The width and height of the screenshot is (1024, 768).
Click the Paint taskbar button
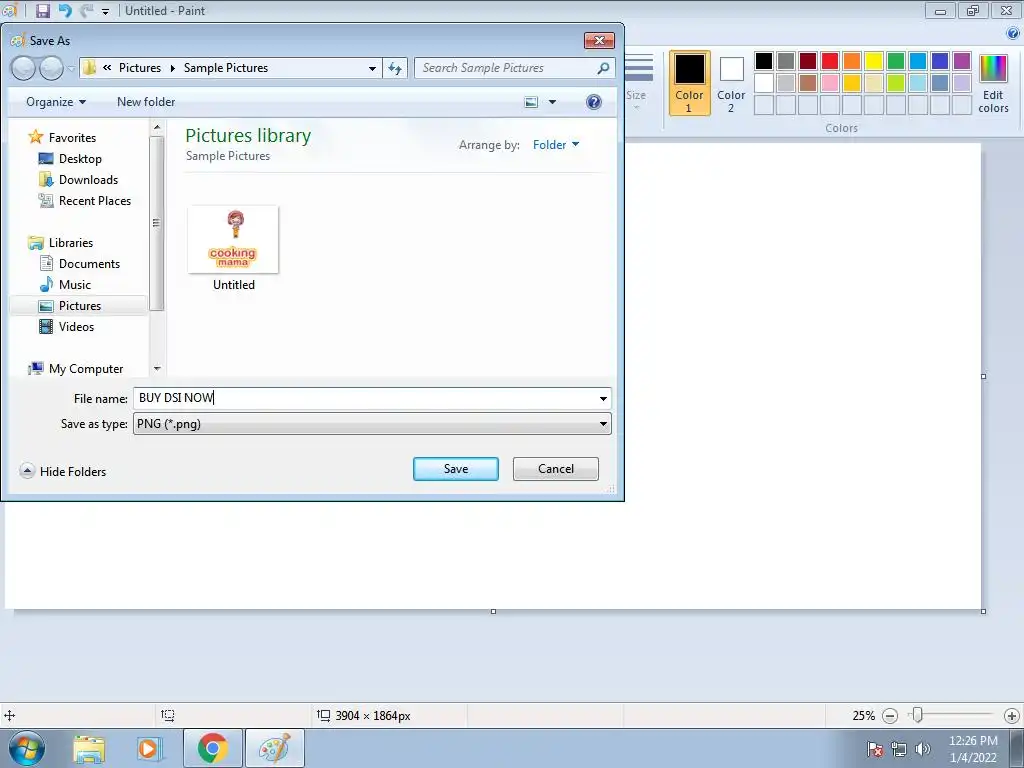coord(275,748)
